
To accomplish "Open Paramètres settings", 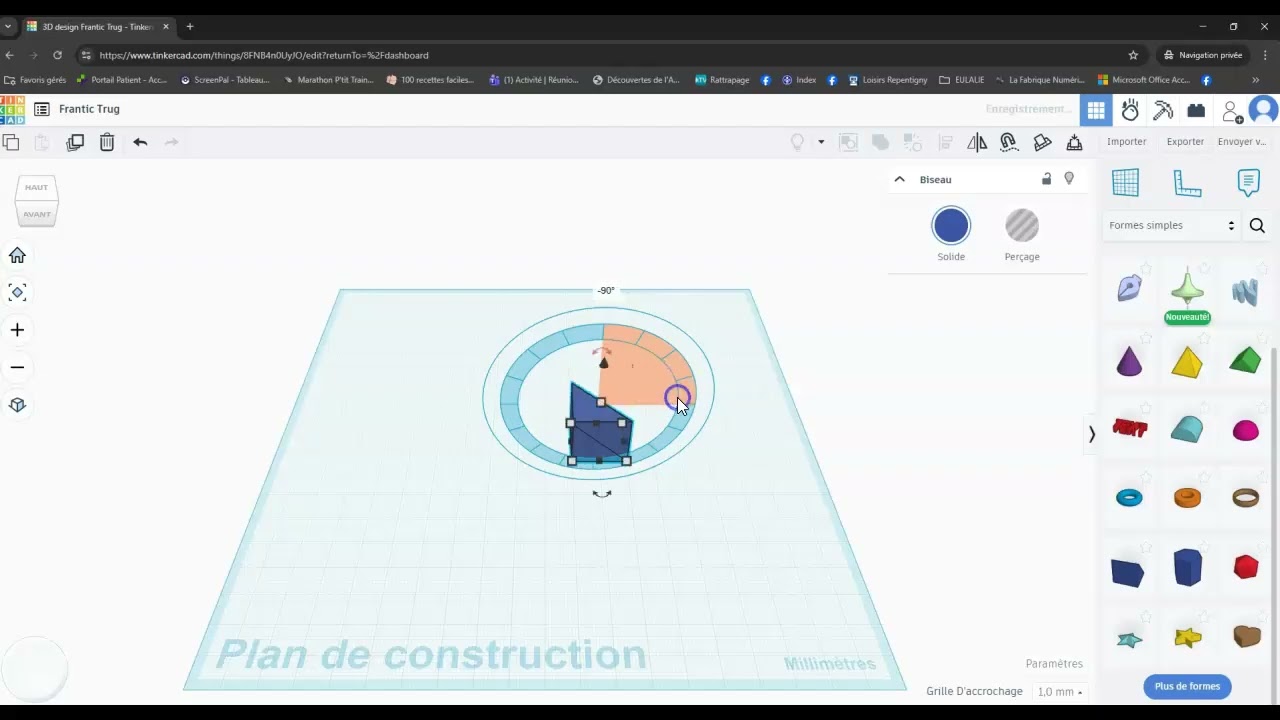I will pyautogui.click(x=1054, y=664).
